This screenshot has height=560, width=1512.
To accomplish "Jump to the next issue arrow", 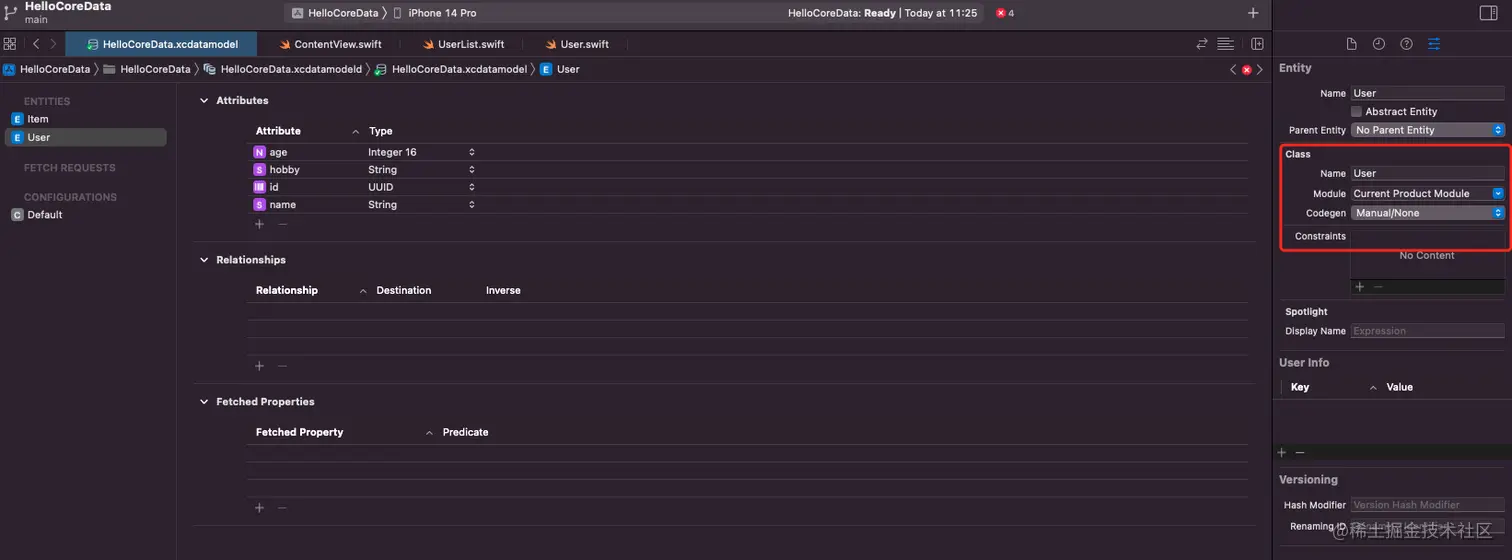I will click(1259, 70).
